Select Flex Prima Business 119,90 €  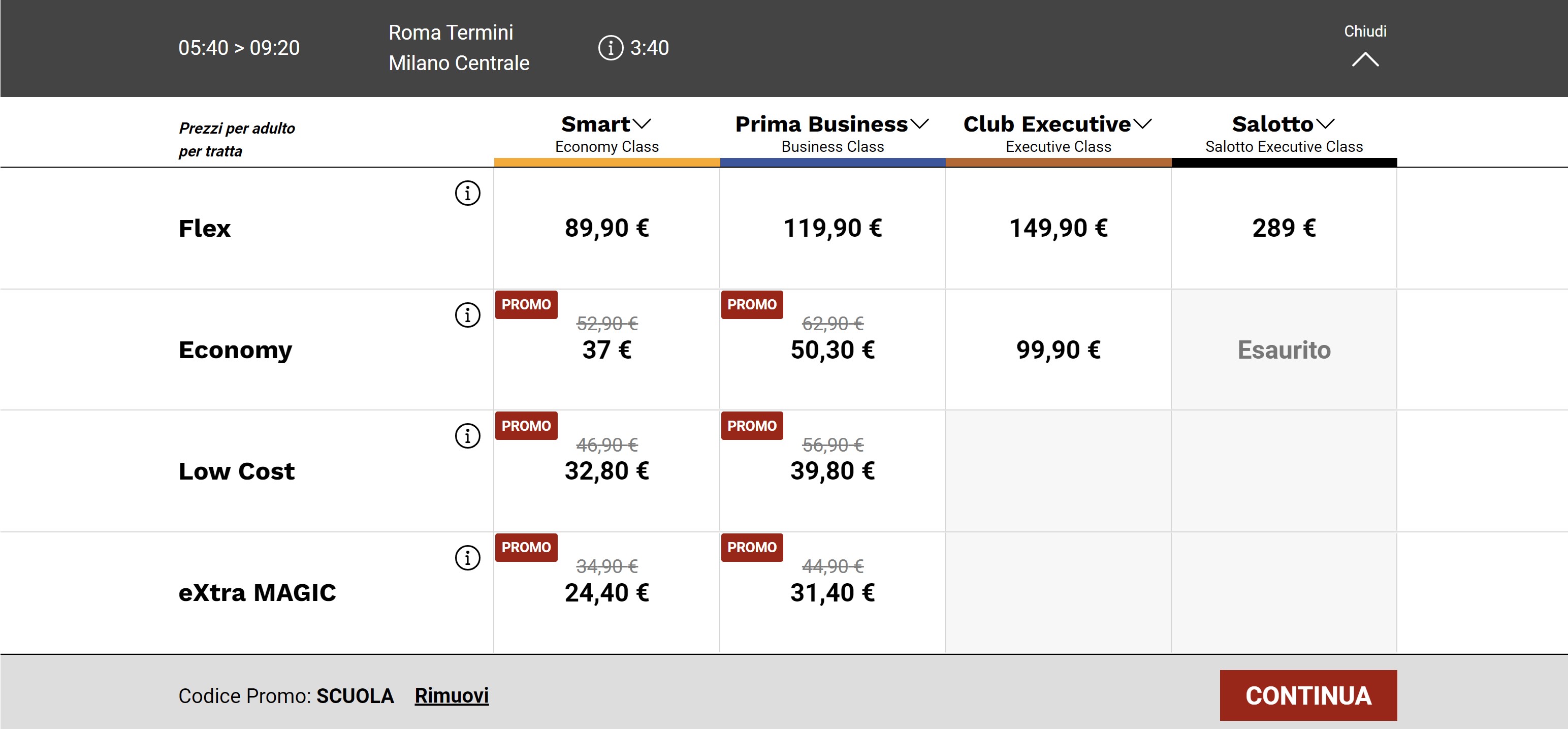click(x=832, y=229)
